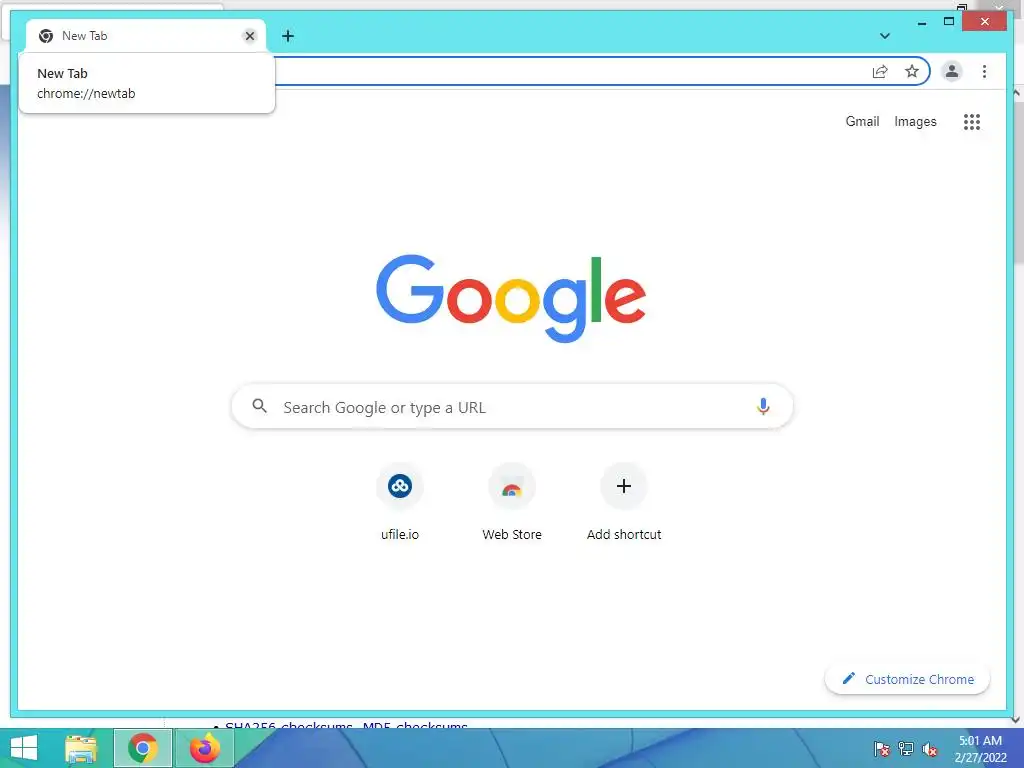Screen dimensions: 1024x768
Task: Click the muted volume tray icon
Action: [x=929, y=749]
